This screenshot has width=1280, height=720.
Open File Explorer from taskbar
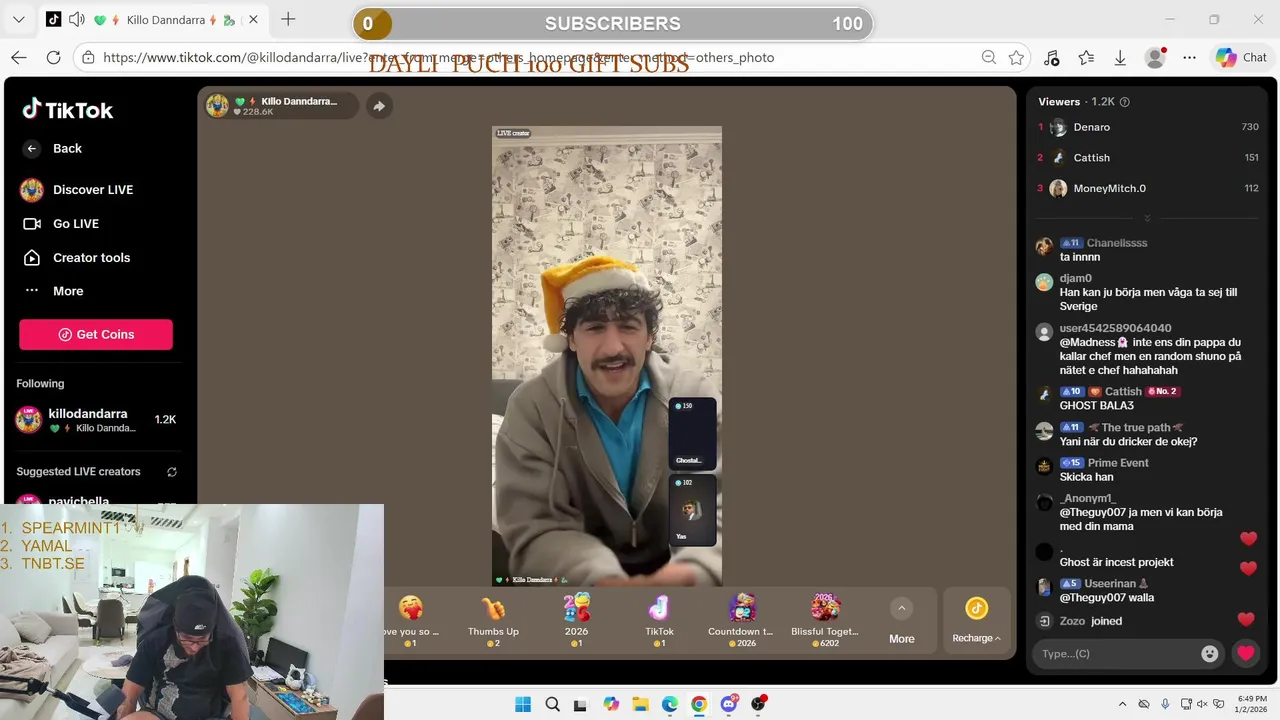tap(640, 704)
